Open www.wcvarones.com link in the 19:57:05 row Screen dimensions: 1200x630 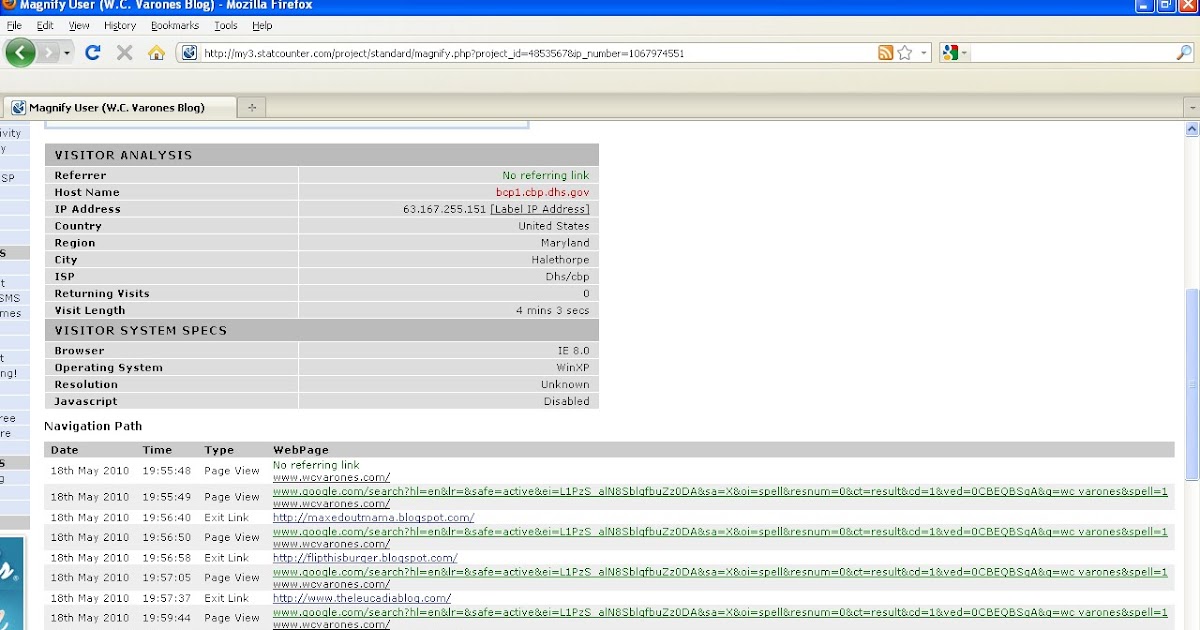pyautogui.click(x=331, y=584)
